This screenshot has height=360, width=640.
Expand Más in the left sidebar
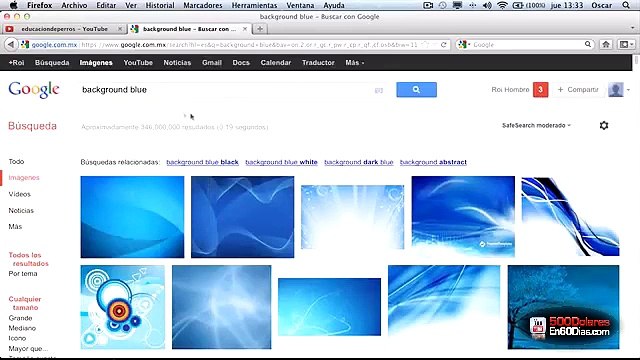click(x=15, y=226)
